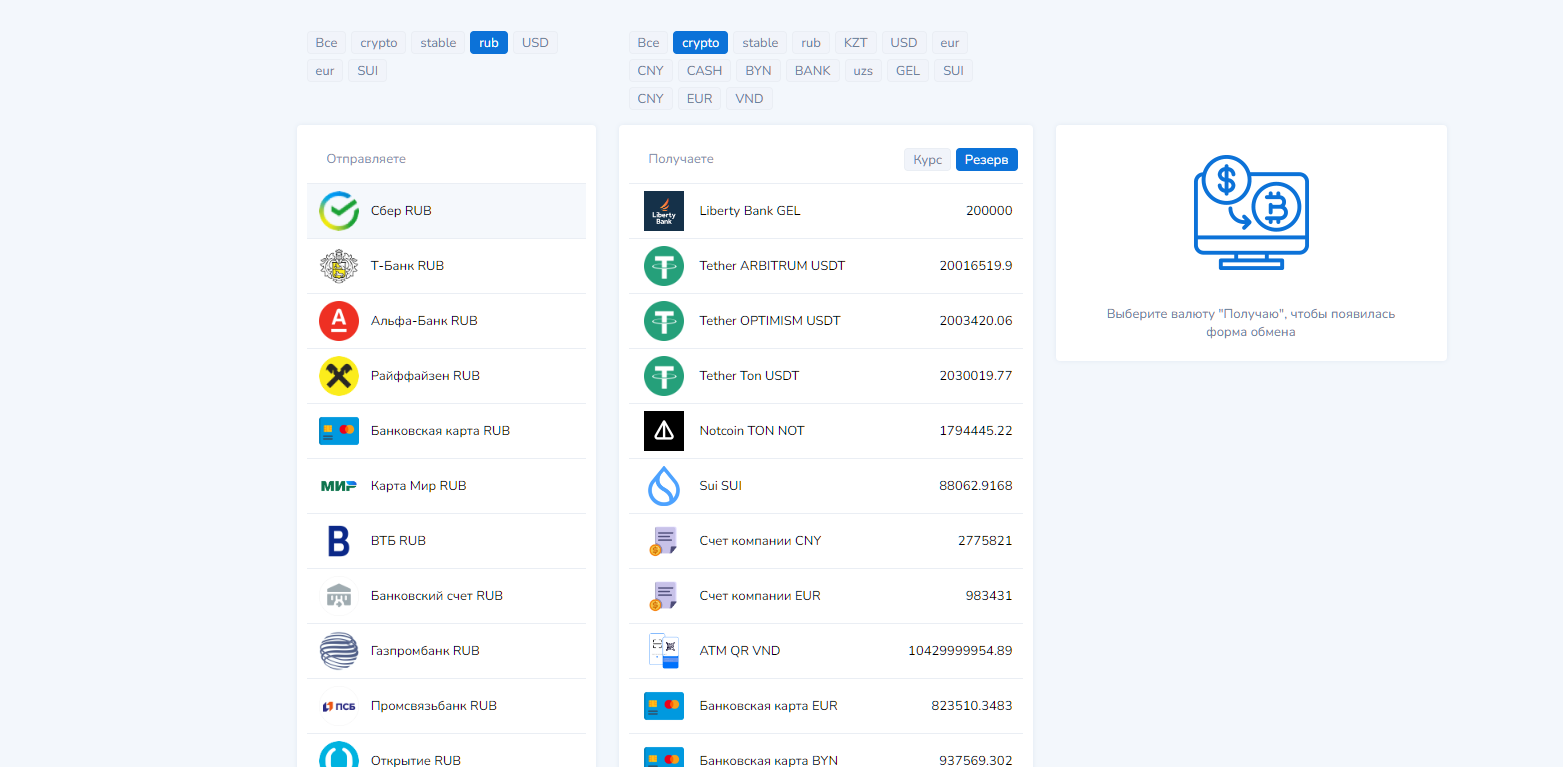Click the Sber RUB green checkmark logo
The height and width of the screenshot is (767, 1563).
coord(339,211)
